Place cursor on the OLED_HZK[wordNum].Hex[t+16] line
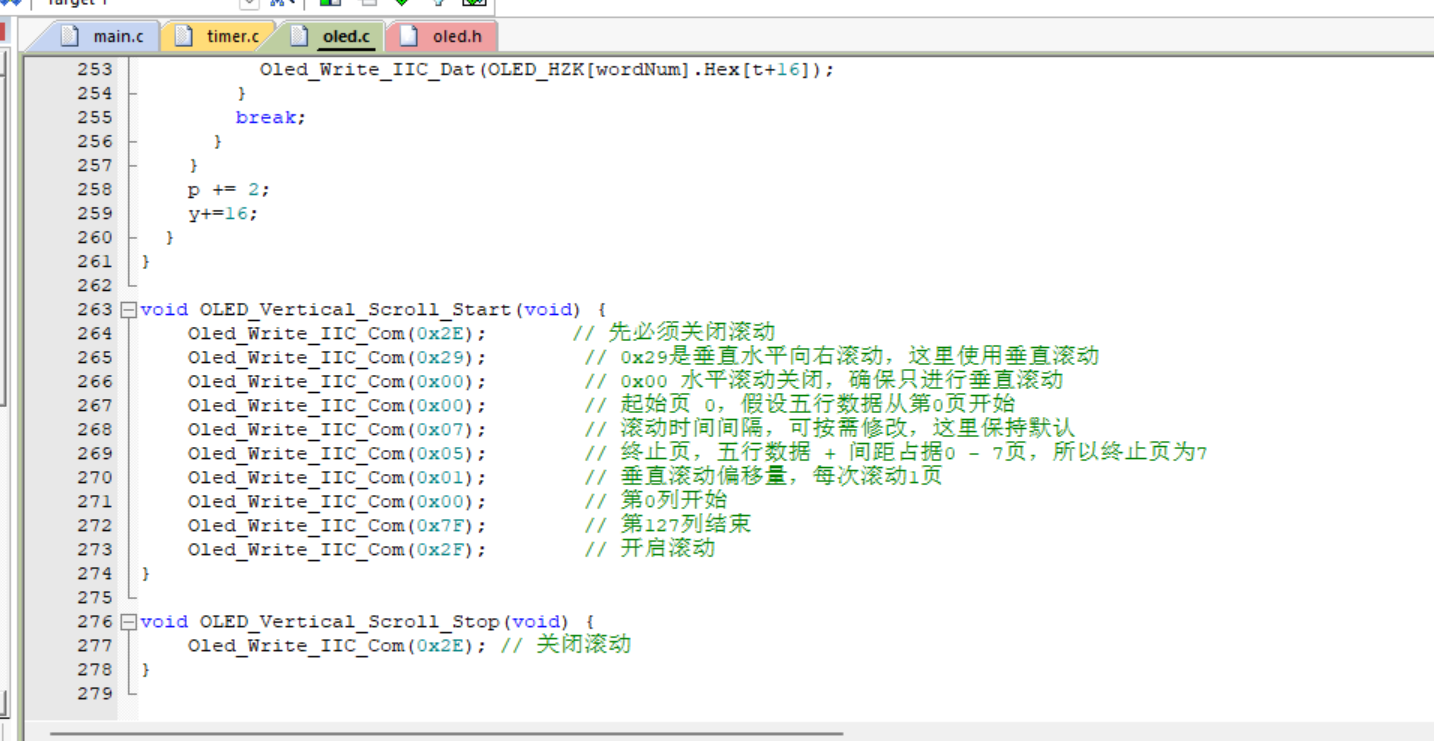 546,70
